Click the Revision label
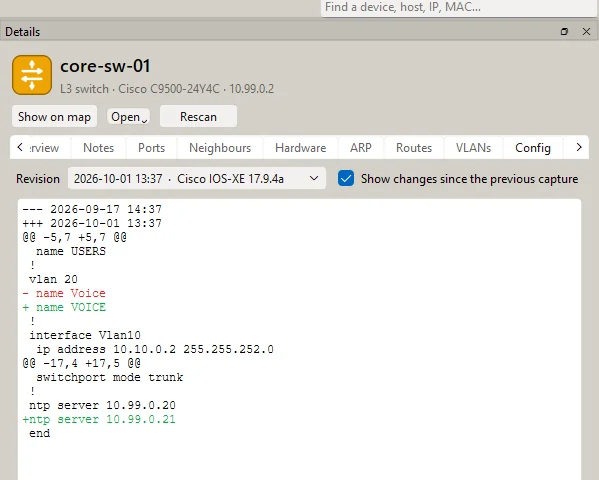This screenshot has height=480, width=599. point(38,179)
